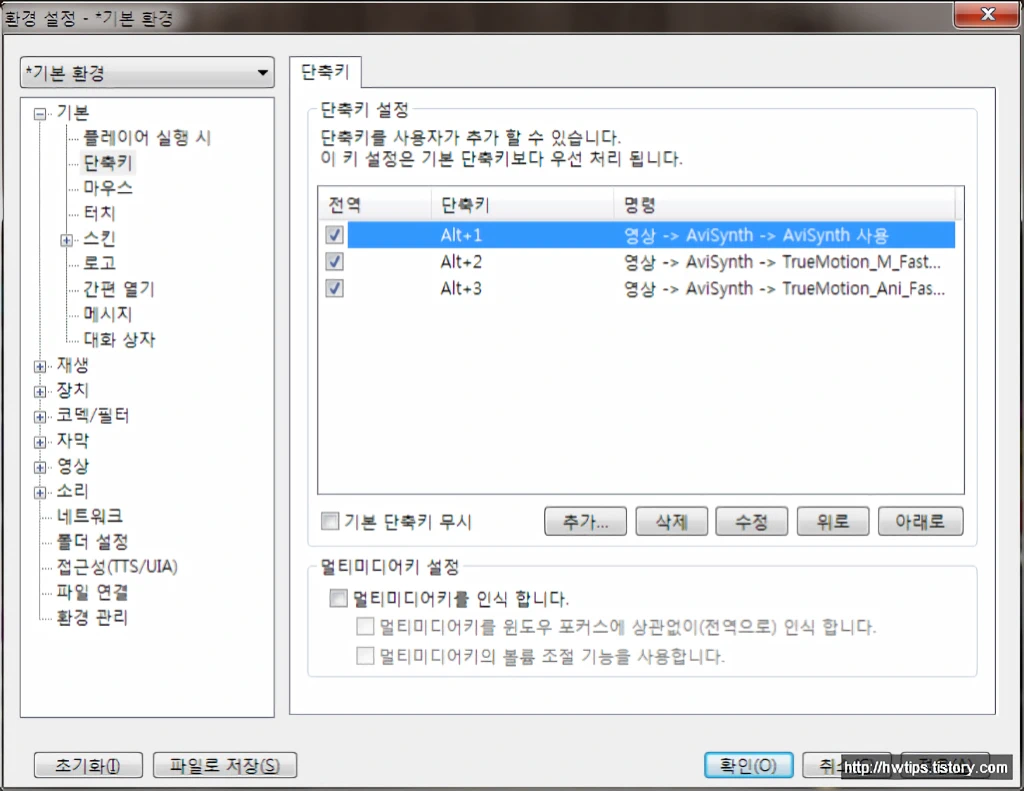This screenshot has width=1024, height=791.
Task: Click the 명령 column header
Action: [x=784, y=204]
